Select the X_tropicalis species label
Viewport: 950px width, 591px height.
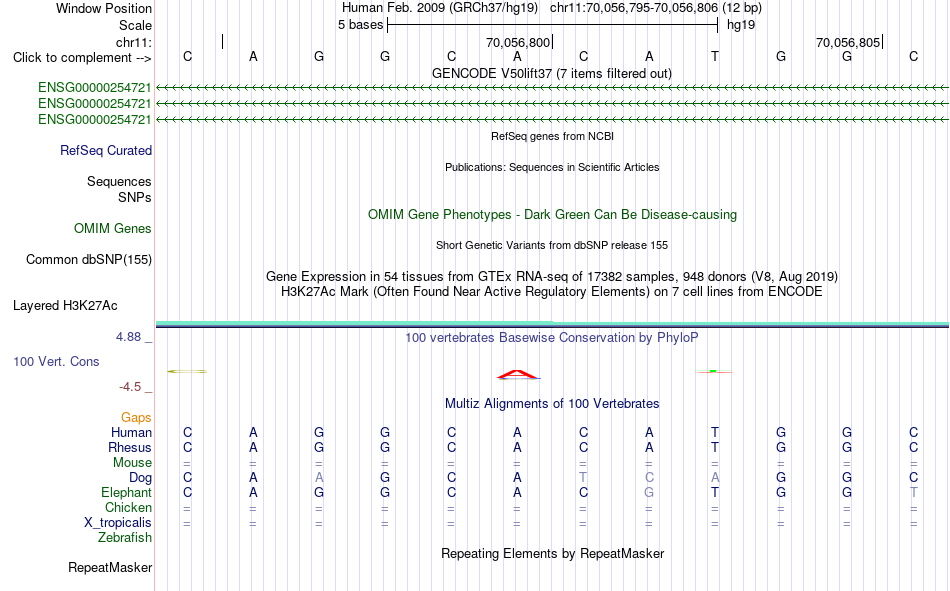118,523
